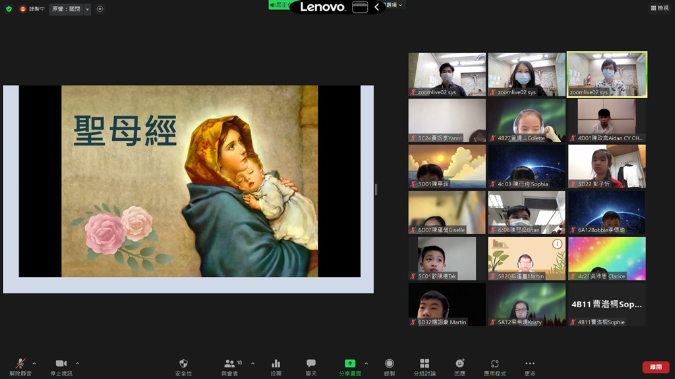Open the View layout button at top right

660,8
